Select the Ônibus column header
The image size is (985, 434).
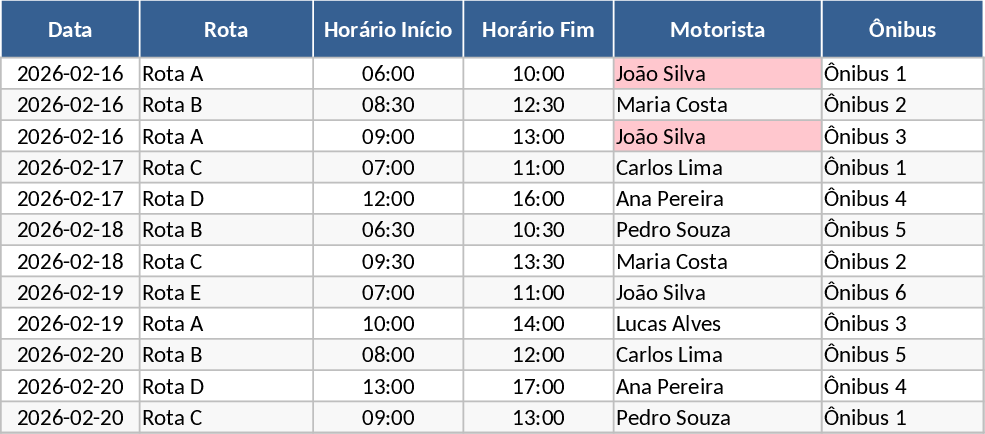tap(902, 29)
